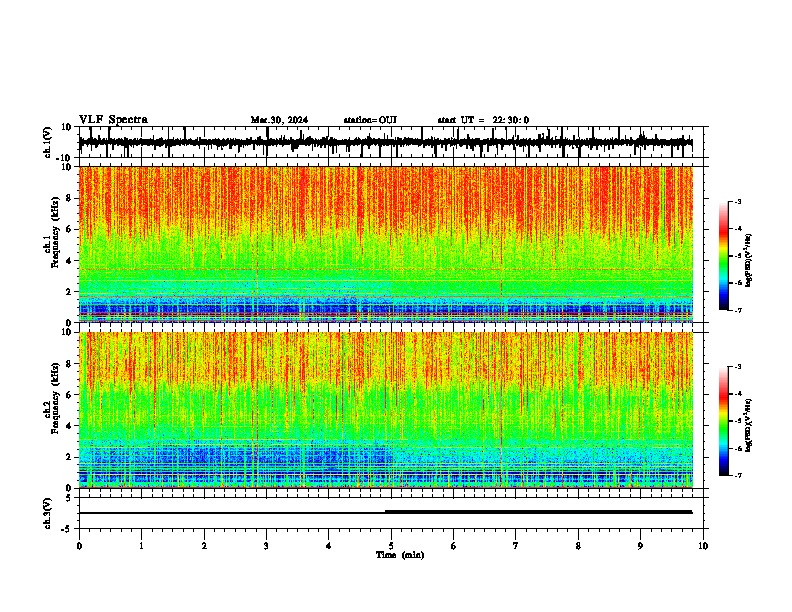
Task: Click the "ch.3(V)" axis label
Action: (48, 513)
